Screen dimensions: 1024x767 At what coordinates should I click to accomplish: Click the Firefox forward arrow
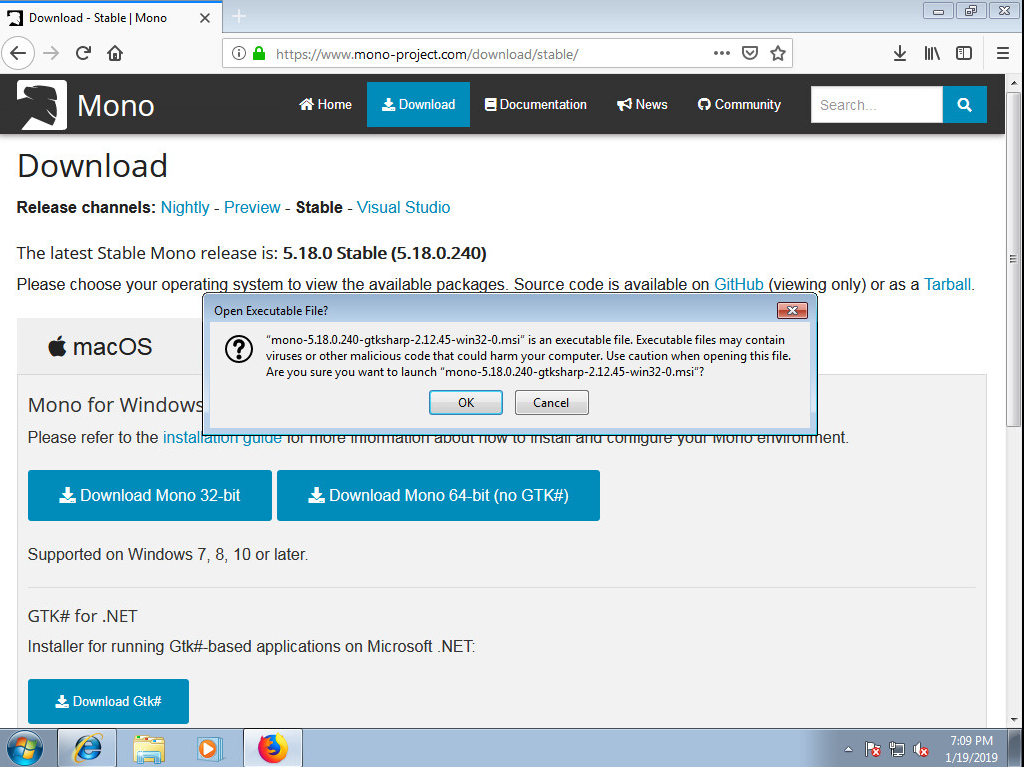51,54
